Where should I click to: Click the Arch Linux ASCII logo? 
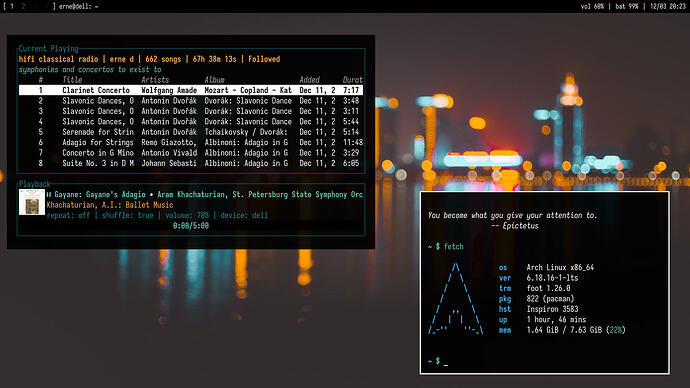(x=455, y=298)
